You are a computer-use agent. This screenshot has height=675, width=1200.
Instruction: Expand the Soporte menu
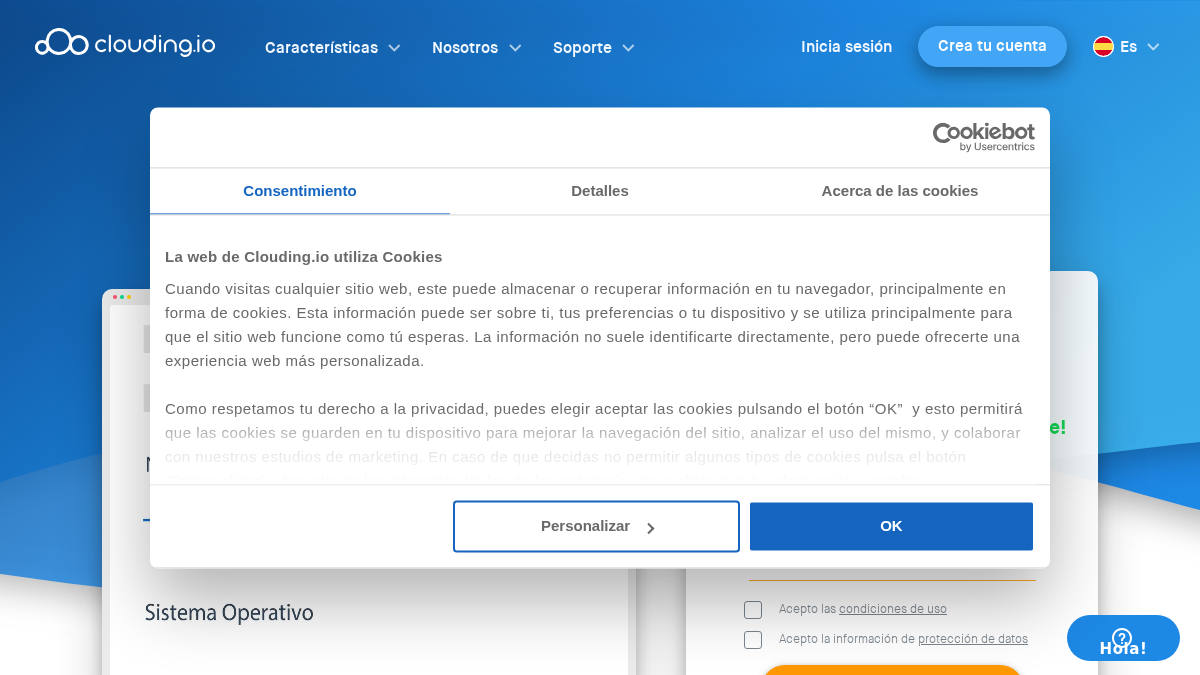coord(593,48)
